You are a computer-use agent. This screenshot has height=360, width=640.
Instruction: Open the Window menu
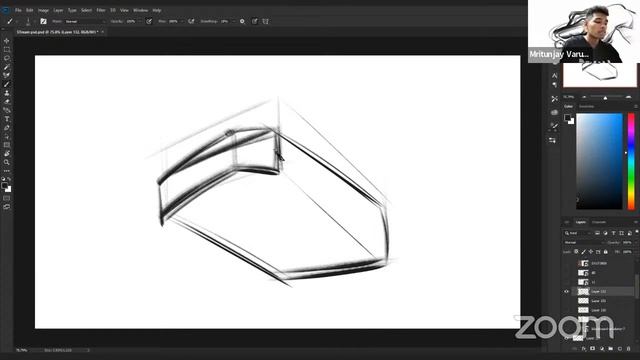(140, 10)
